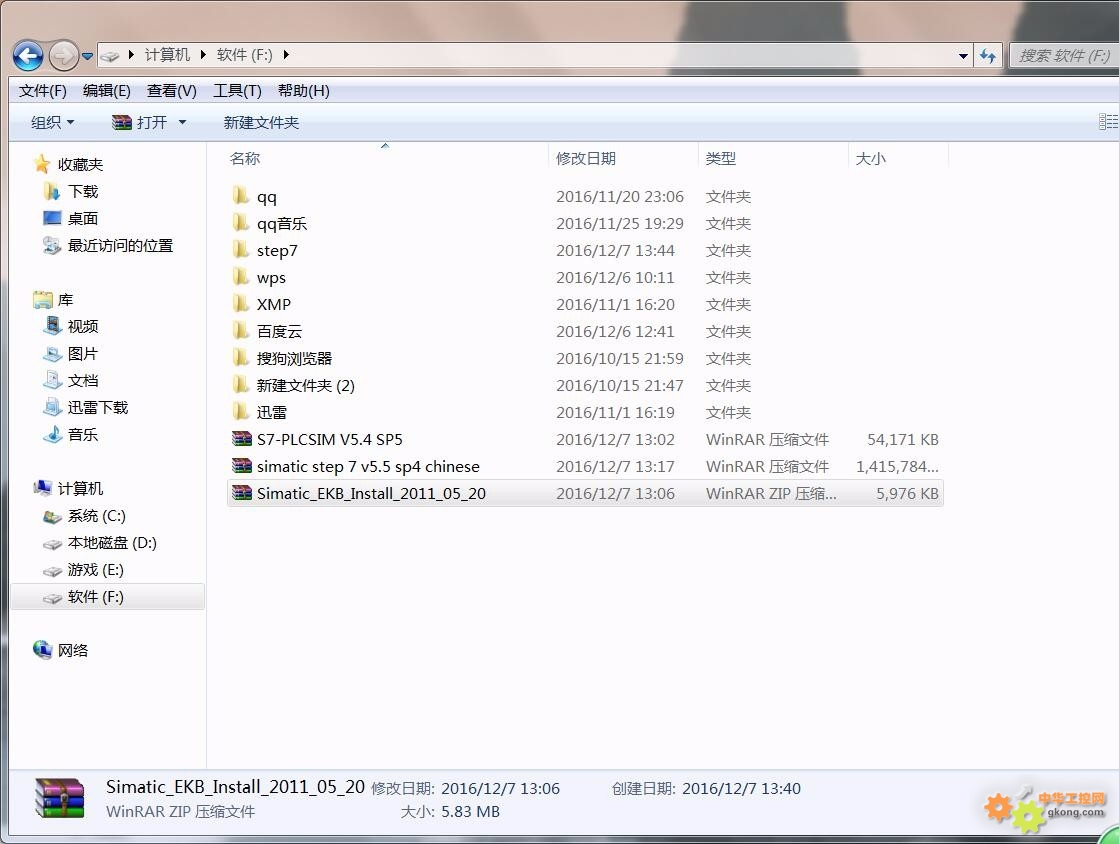Open drive 系统 (C:)
The width and height of the screenshot is (1119, 844).
(x=96, y=516)
